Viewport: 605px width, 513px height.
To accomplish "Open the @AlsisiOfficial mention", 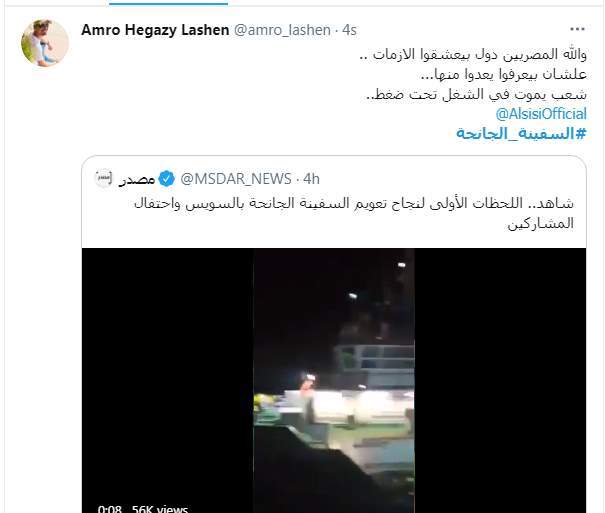I will coord(541,114).
